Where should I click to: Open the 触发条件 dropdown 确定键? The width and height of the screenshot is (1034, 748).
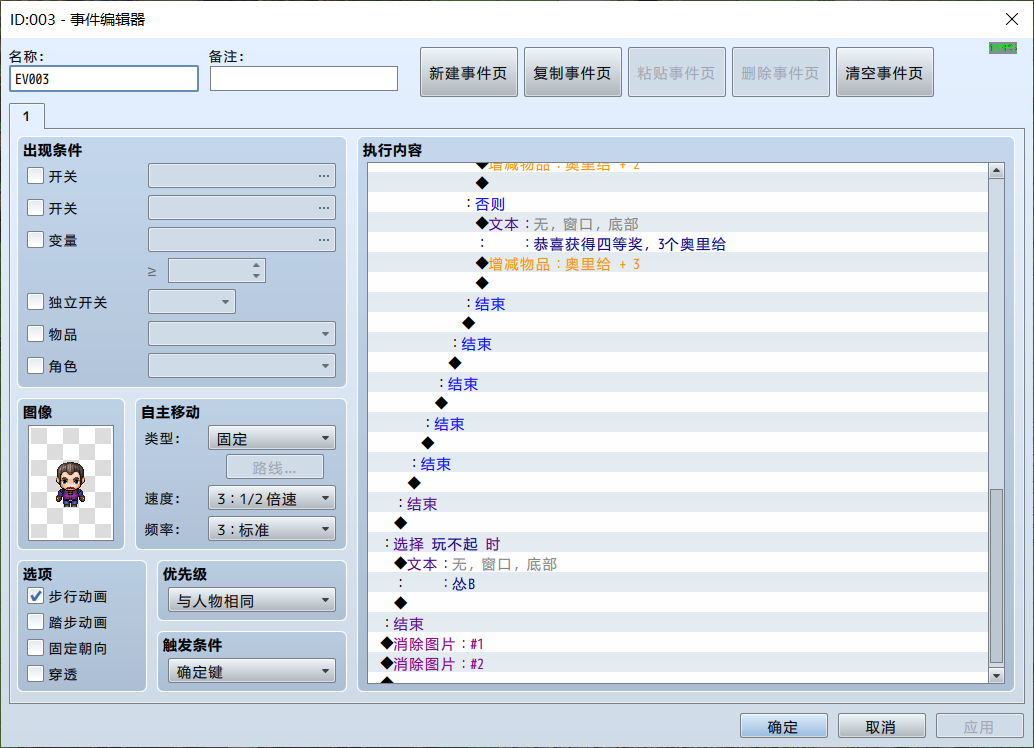tap(252, 671)
